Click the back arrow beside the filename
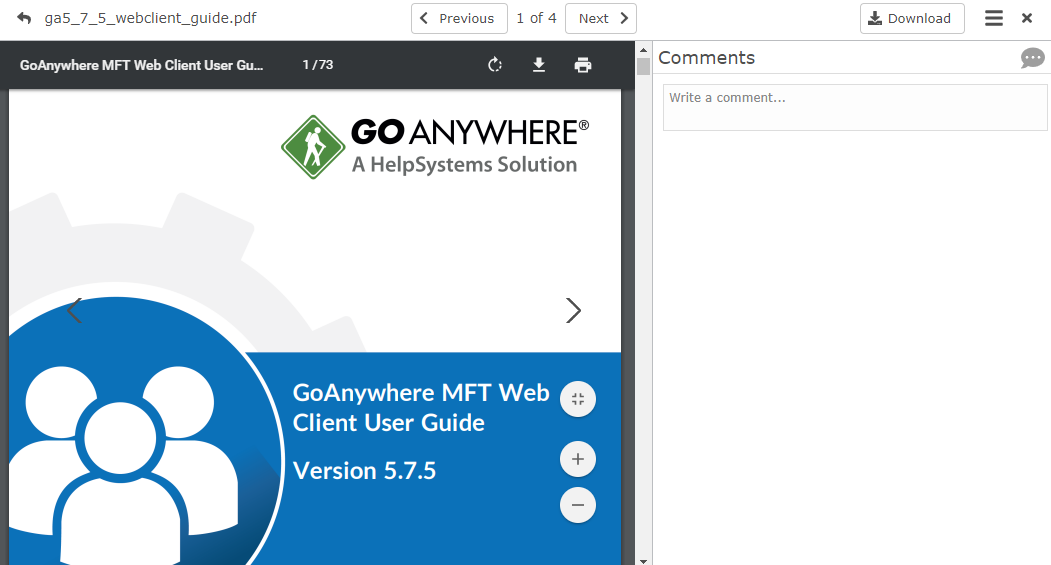 tap(24, 18)
